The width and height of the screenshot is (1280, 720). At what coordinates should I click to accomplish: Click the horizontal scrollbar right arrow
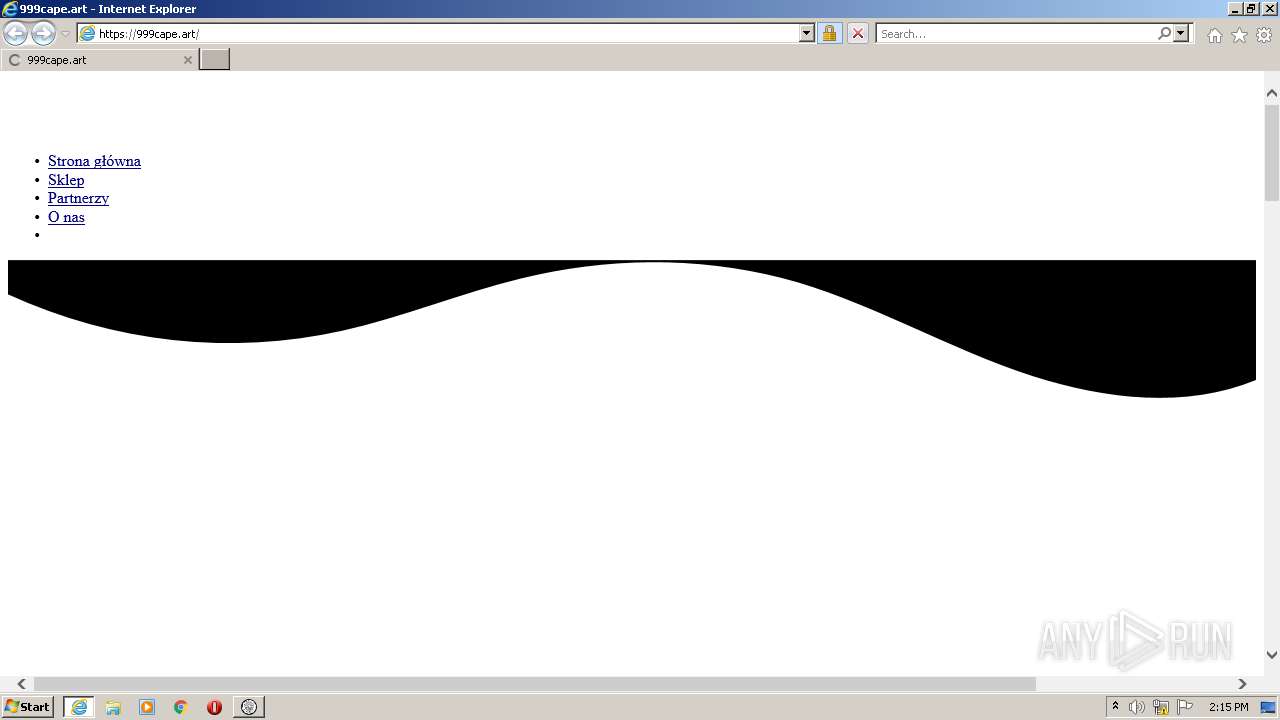1243,684
